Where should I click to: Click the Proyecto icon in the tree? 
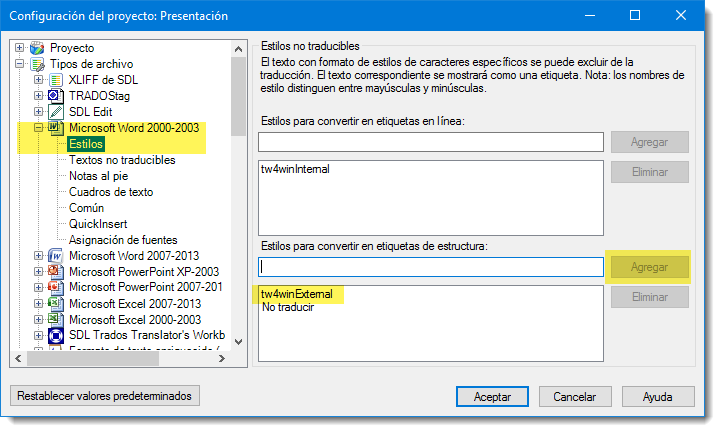[x=37, y=48]
